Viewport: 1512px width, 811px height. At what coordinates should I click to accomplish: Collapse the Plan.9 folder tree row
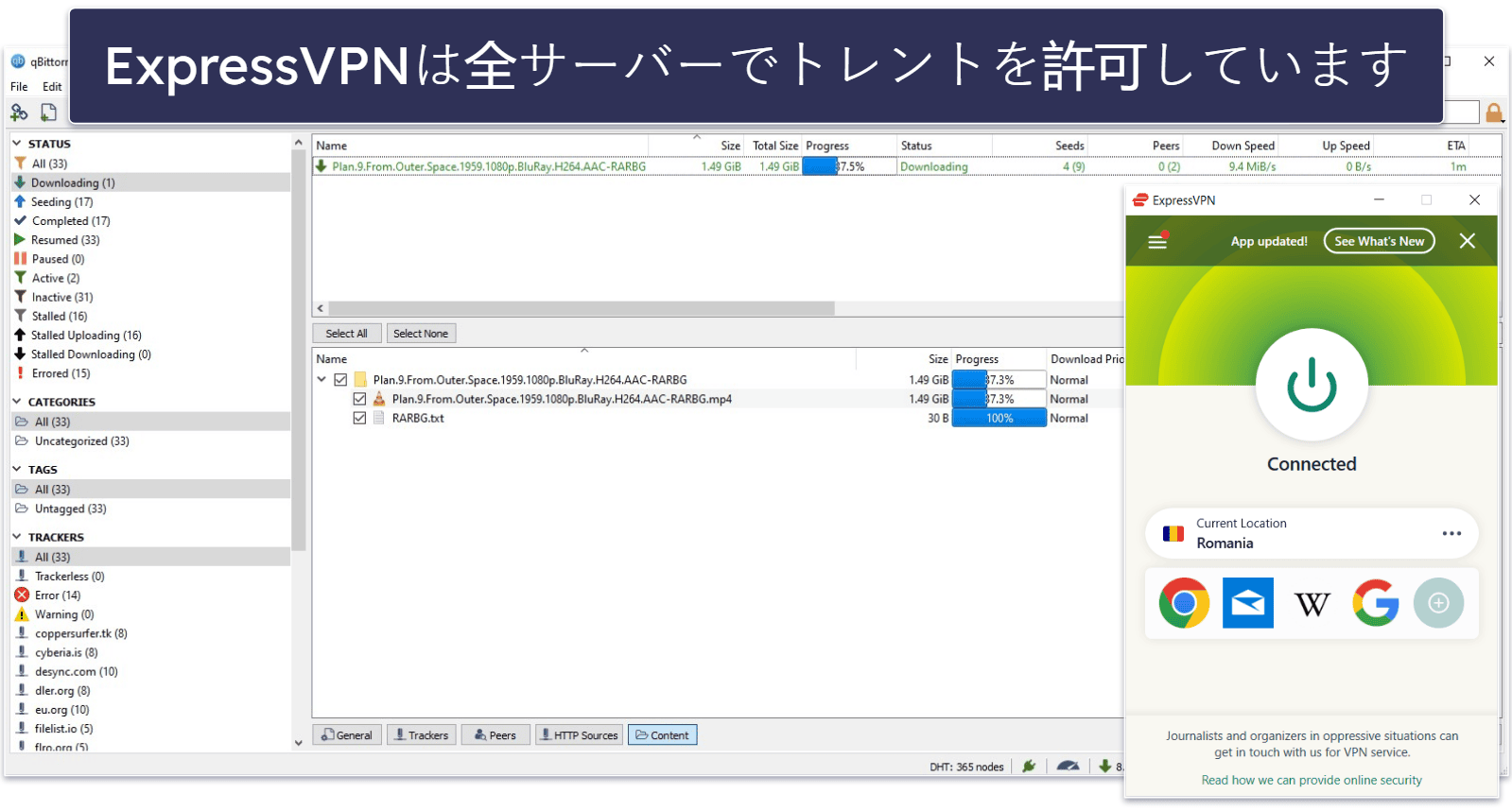[x=322, y=379]
